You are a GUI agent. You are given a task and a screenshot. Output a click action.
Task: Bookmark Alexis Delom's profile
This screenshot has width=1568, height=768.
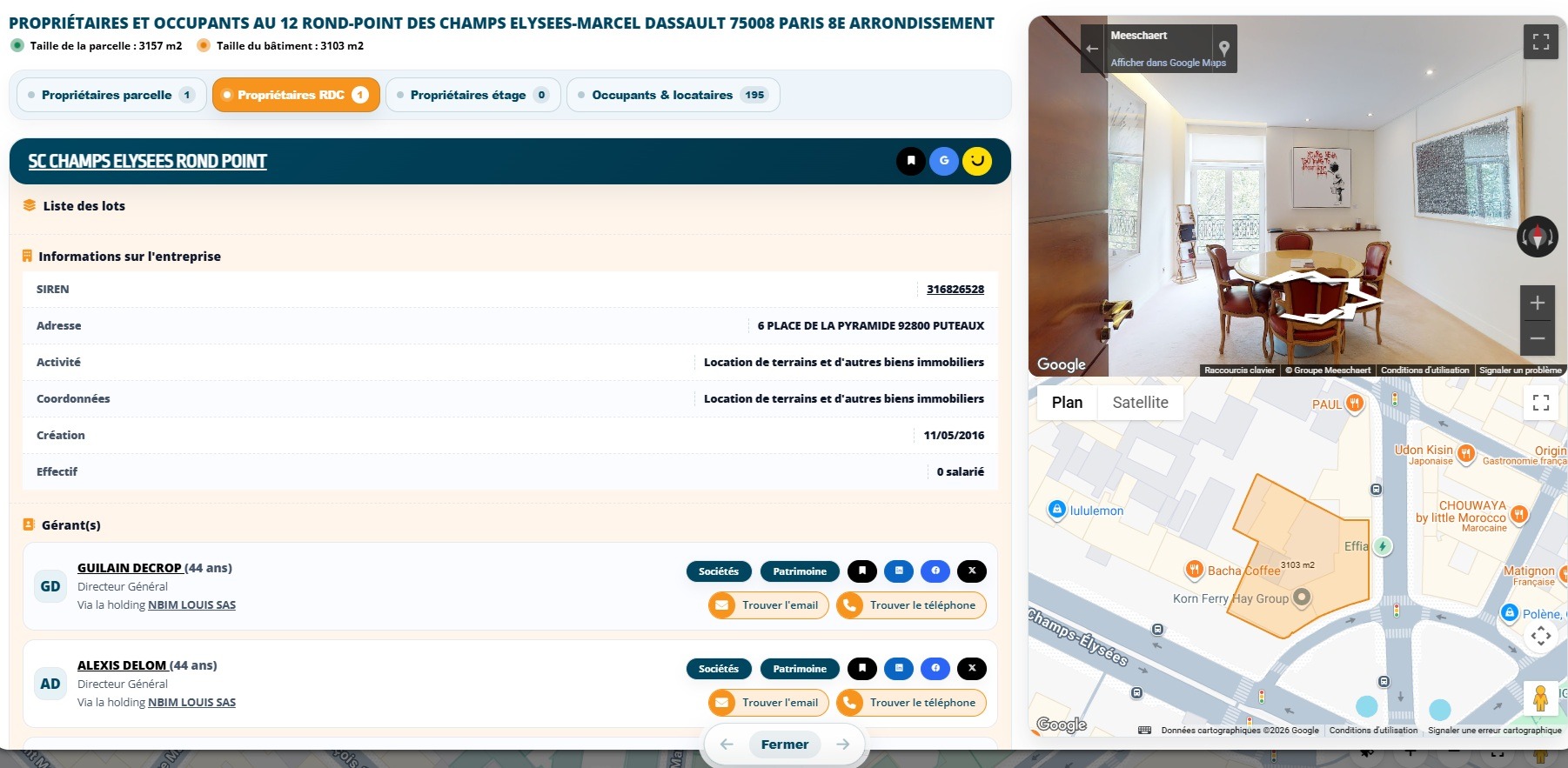click(862, 668)
